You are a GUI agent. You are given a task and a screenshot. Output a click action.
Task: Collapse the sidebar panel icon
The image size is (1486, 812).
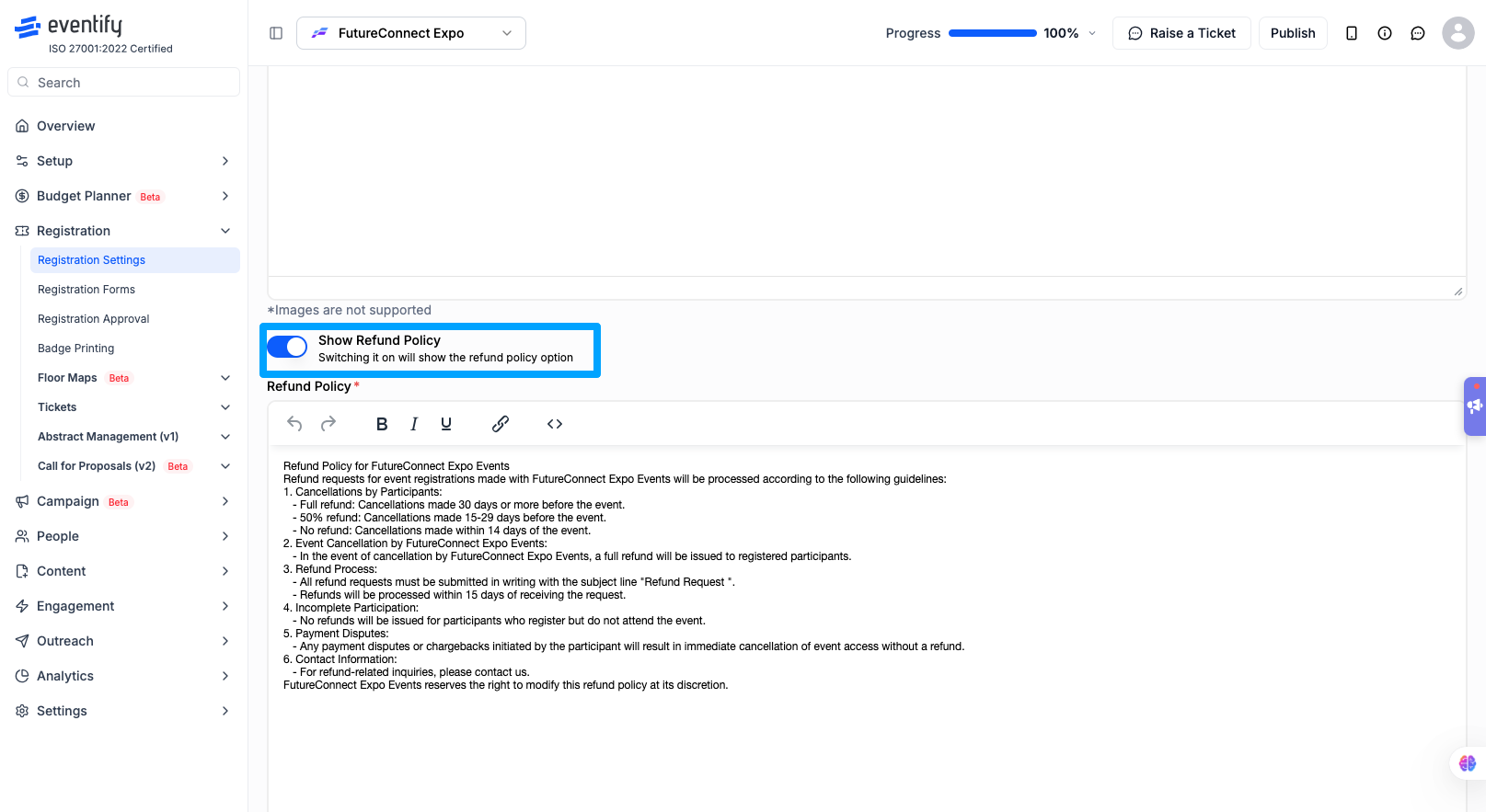click(x=276, y=33)
